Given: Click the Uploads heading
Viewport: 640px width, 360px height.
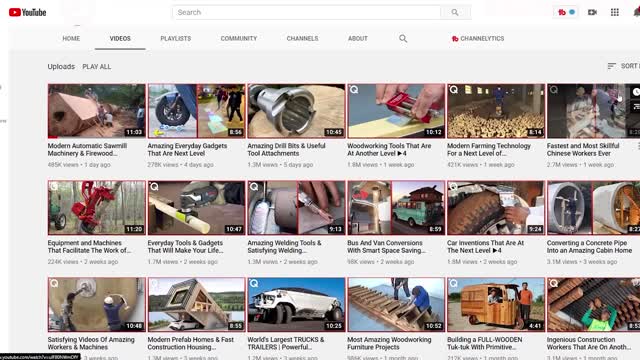Looking at the screenshot, I should click(61, 67).
